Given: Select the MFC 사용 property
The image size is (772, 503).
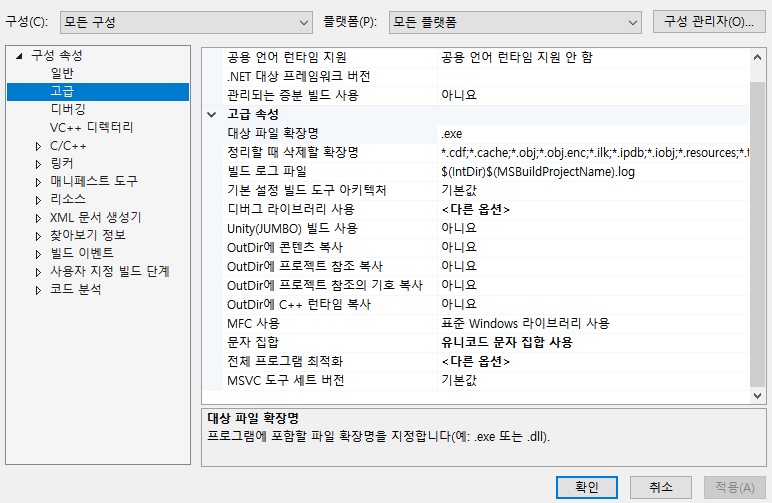Looking at the screenshot, I should 330,323.
